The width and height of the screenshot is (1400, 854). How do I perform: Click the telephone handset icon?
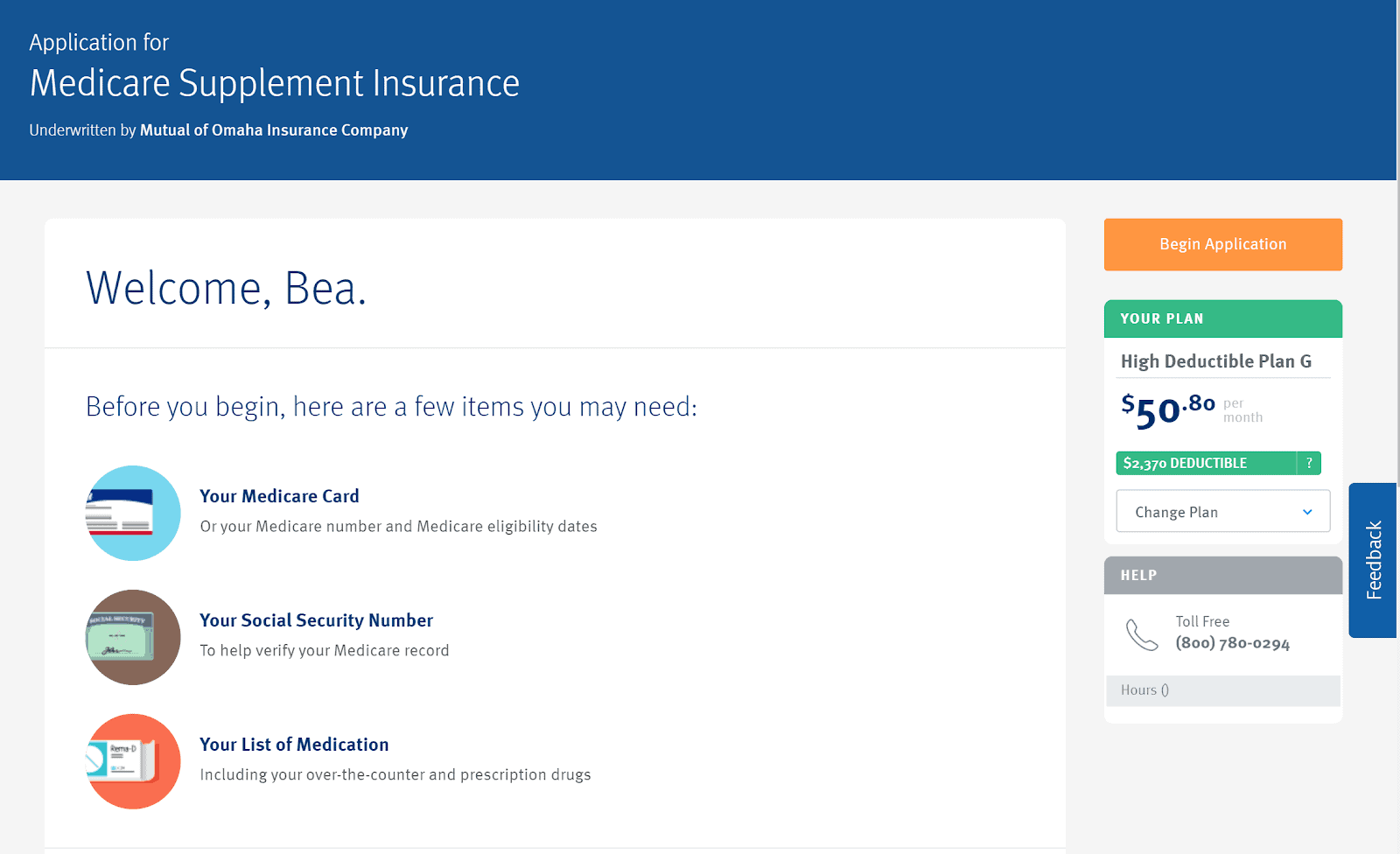[x=1142, y=634]
